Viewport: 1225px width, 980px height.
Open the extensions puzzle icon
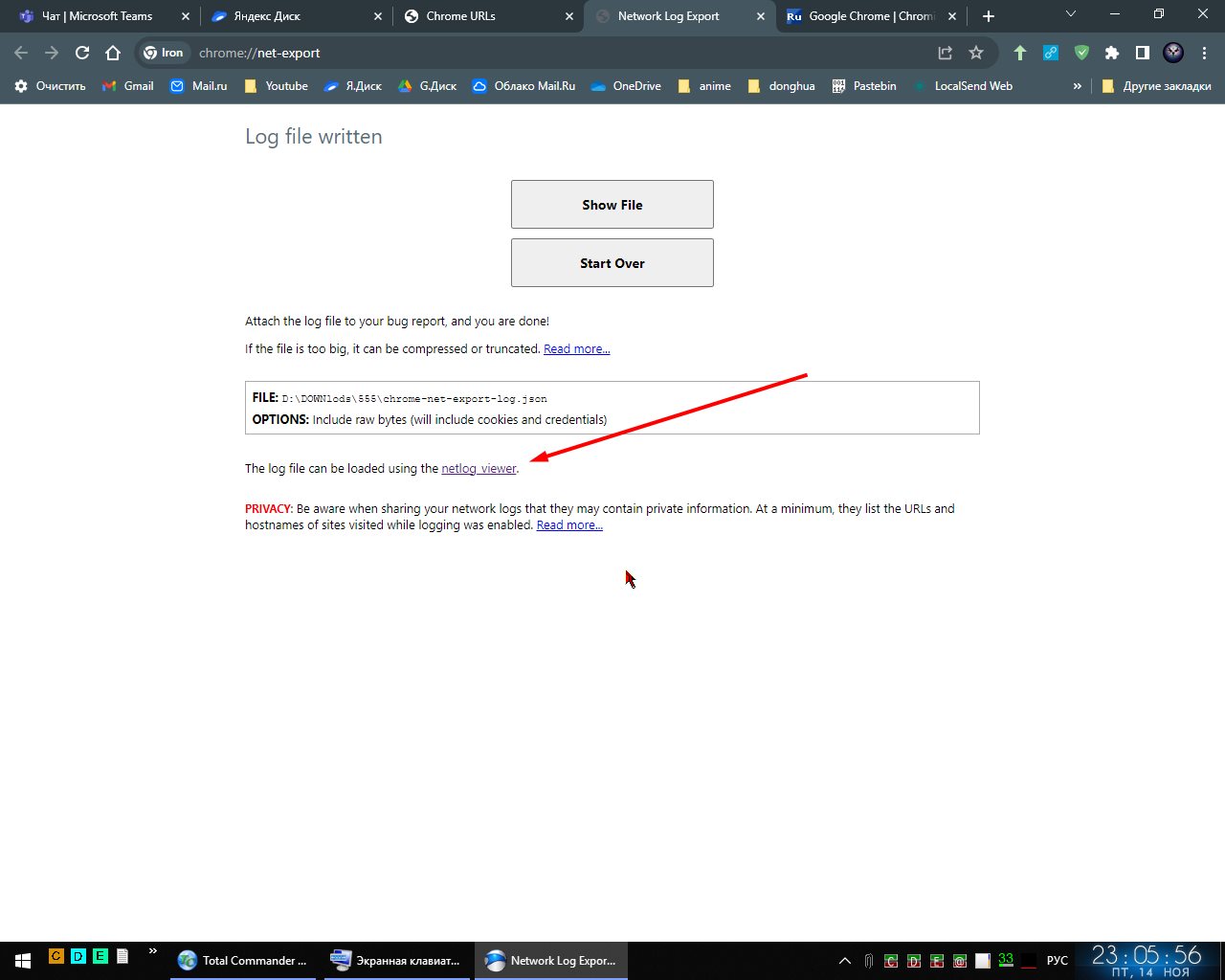(1111, 53)
